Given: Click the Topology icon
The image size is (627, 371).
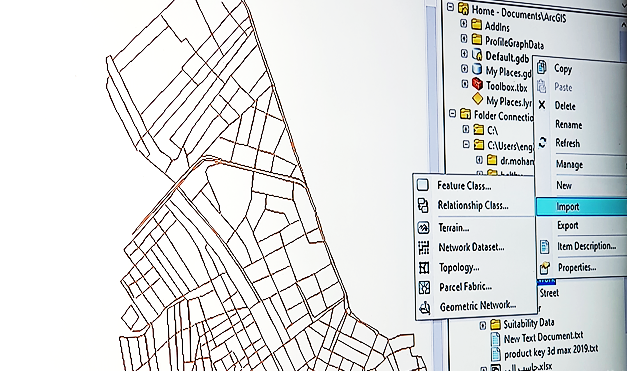Looking at the screenshot, I should click(x=424, y=267).
